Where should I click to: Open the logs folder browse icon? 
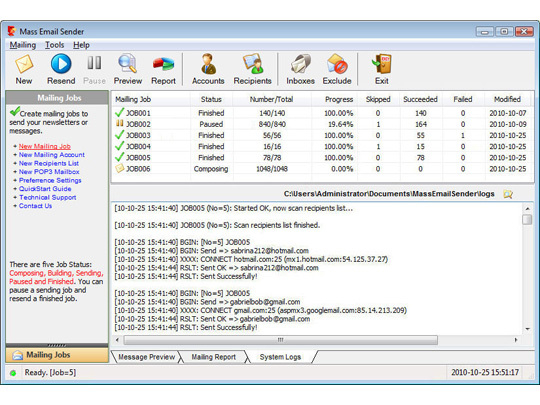pyautogui.click(x=508, y=194)
